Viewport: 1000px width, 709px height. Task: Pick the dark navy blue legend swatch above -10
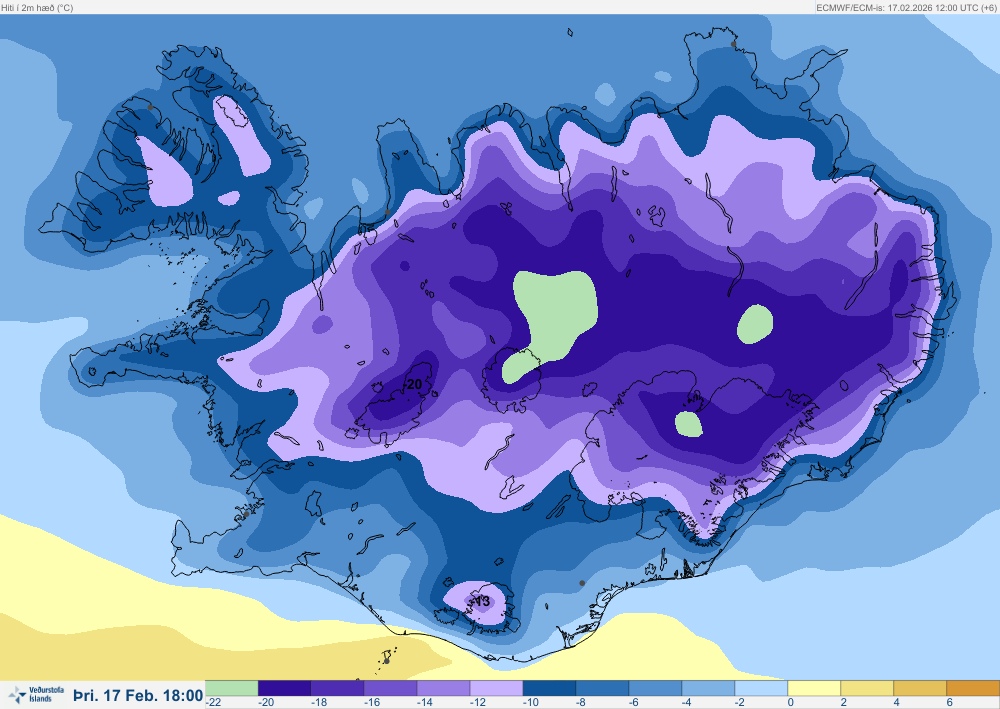pyautogui.click(x=549, y=688)
